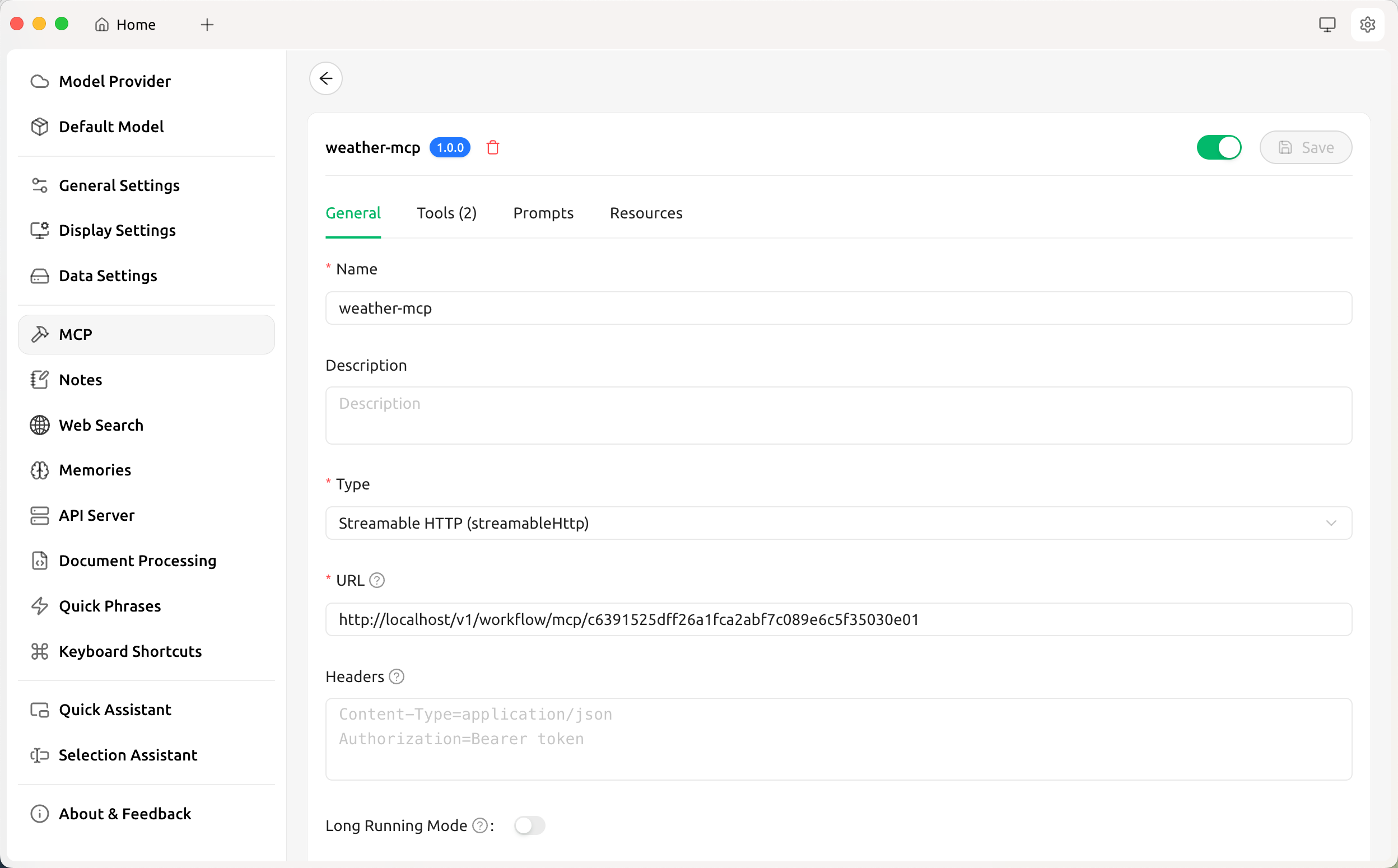Screen dimensions: 1398x868
Task: Open the settings gear icon
Action: point(1367,25)
